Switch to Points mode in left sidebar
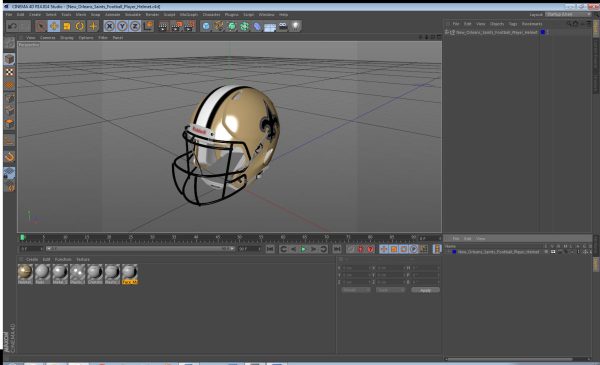Viewport: 600px width, 365px height. pyautogui.click(x=10, y=98)
